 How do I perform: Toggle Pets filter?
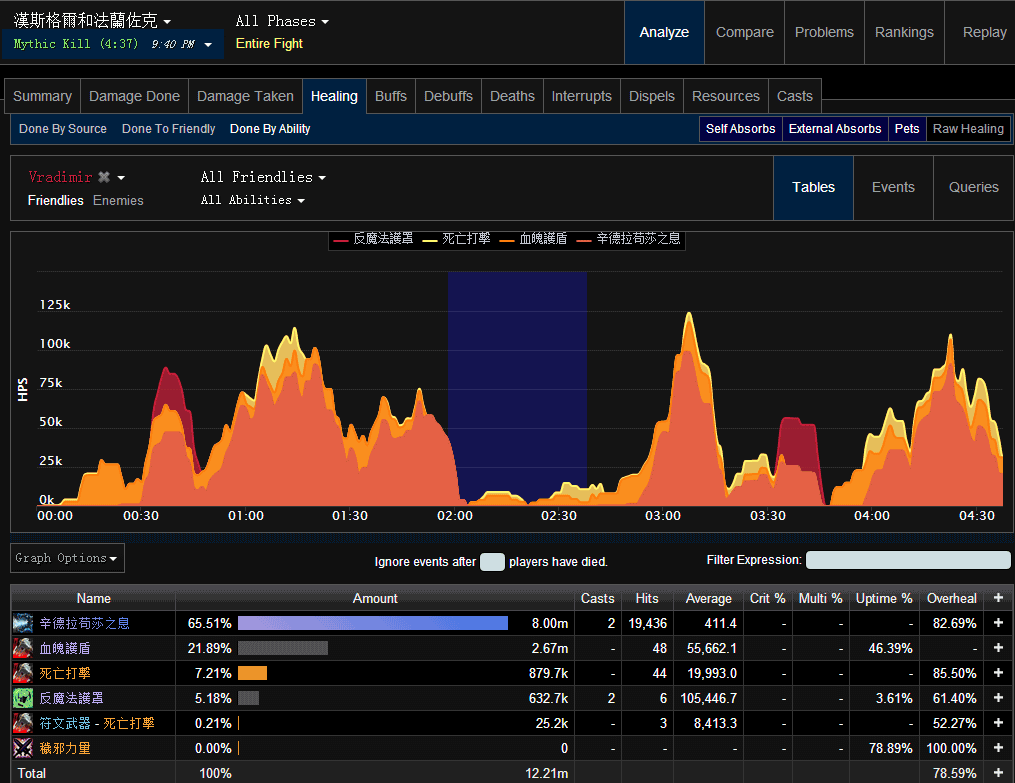907,129
